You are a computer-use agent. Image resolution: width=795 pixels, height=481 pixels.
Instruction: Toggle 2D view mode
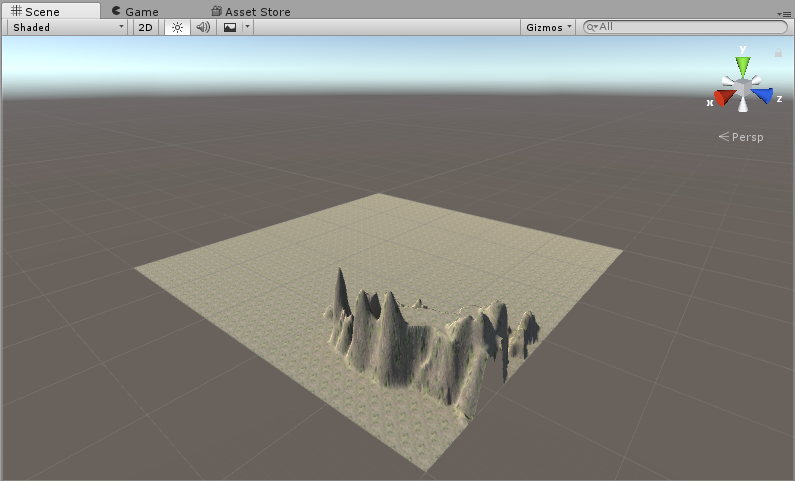tap(145, 27)
